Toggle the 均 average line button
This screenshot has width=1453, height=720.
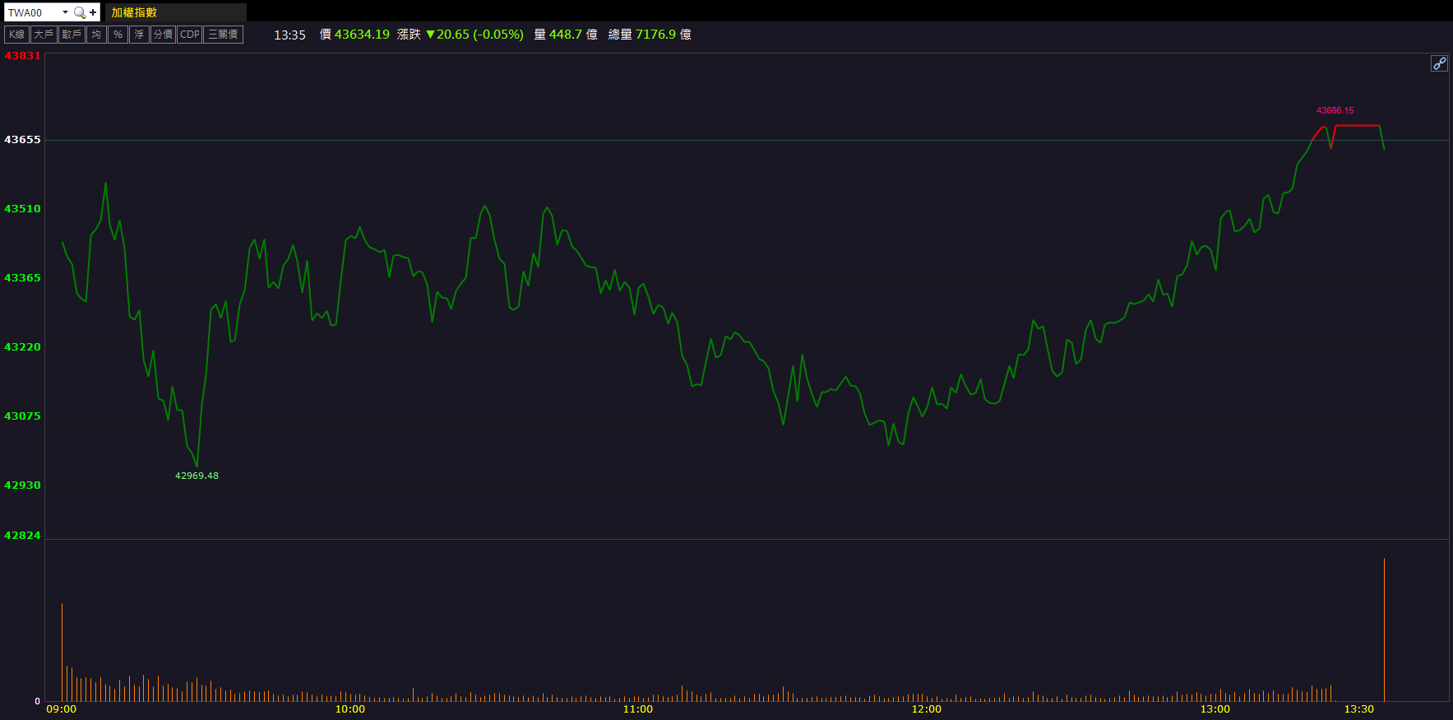96,34
